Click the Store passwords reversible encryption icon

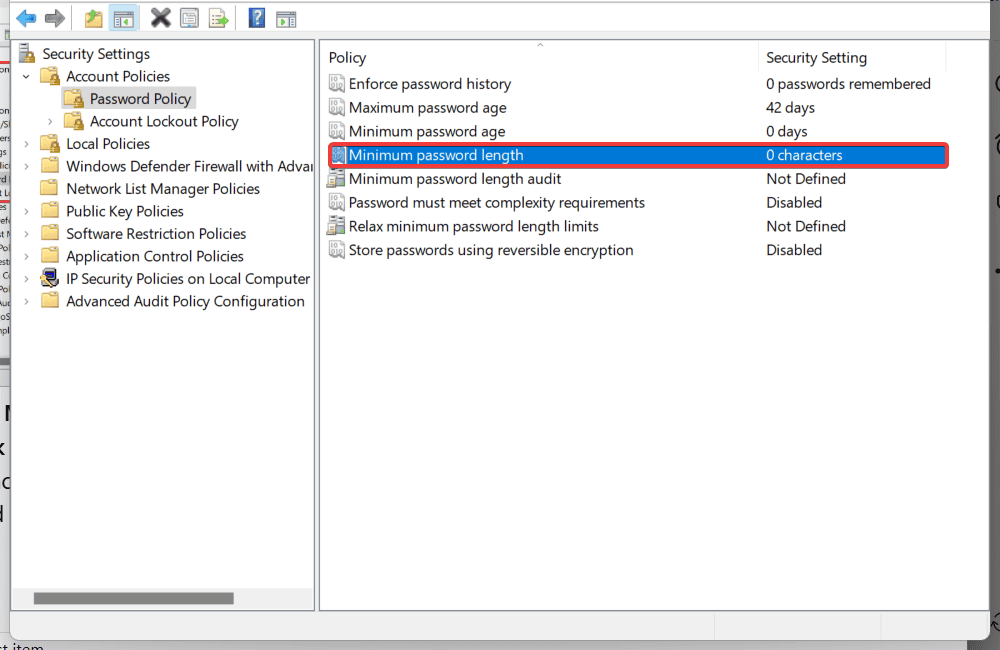click(337, 249)
